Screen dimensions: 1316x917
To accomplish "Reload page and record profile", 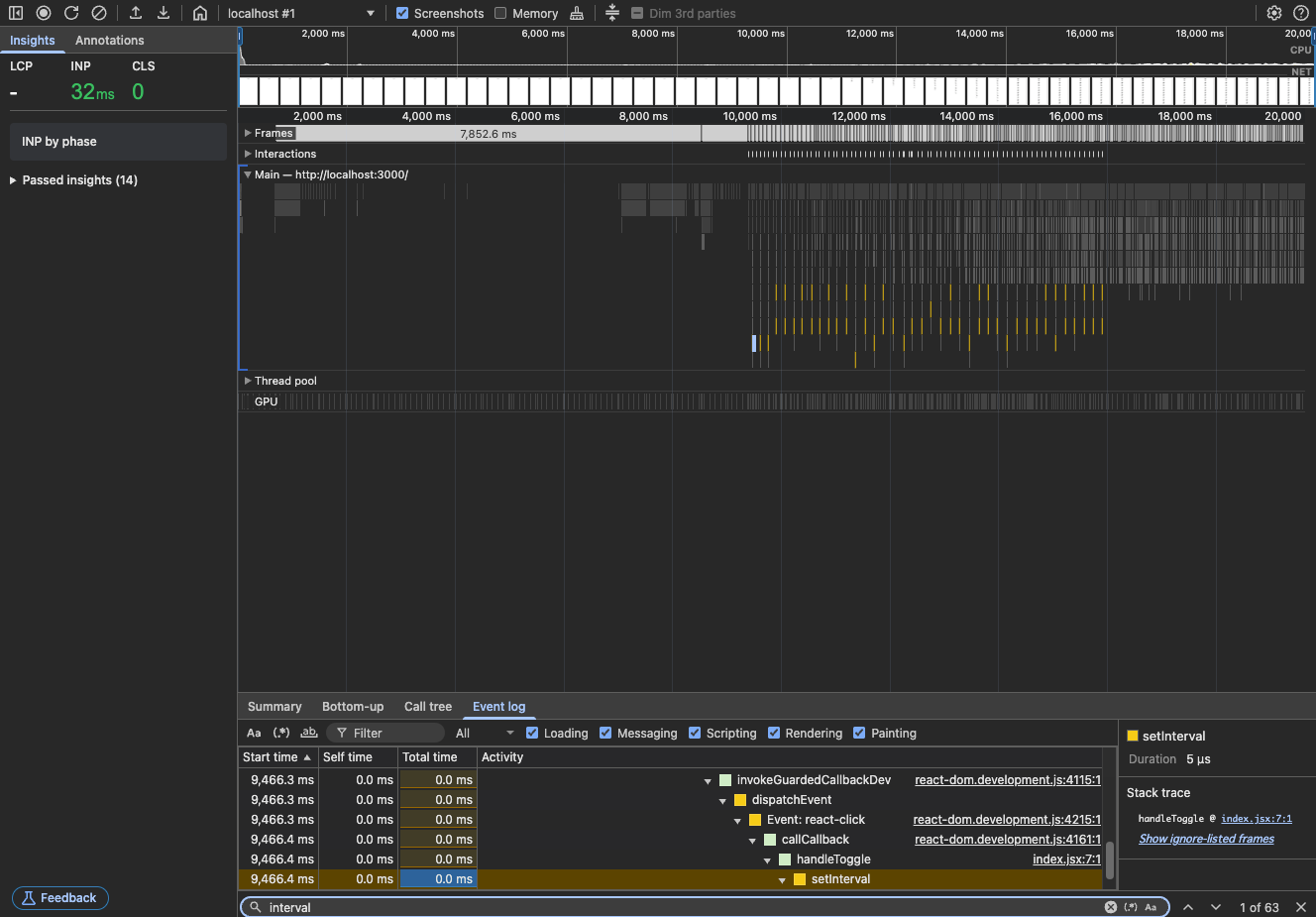I will [x=71, y=13].
